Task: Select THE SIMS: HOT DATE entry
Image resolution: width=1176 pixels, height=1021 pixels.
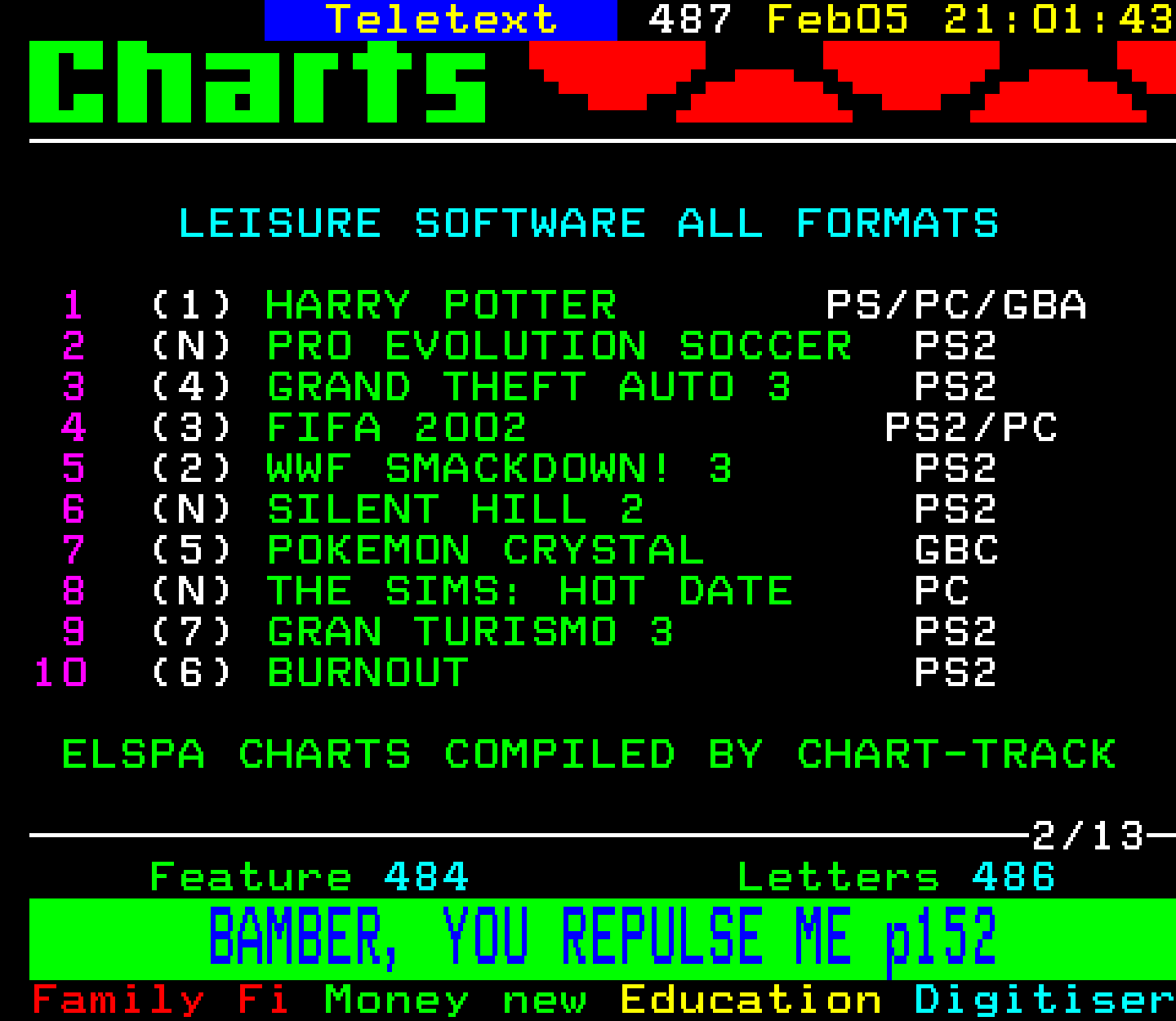Action: [529, 591]
